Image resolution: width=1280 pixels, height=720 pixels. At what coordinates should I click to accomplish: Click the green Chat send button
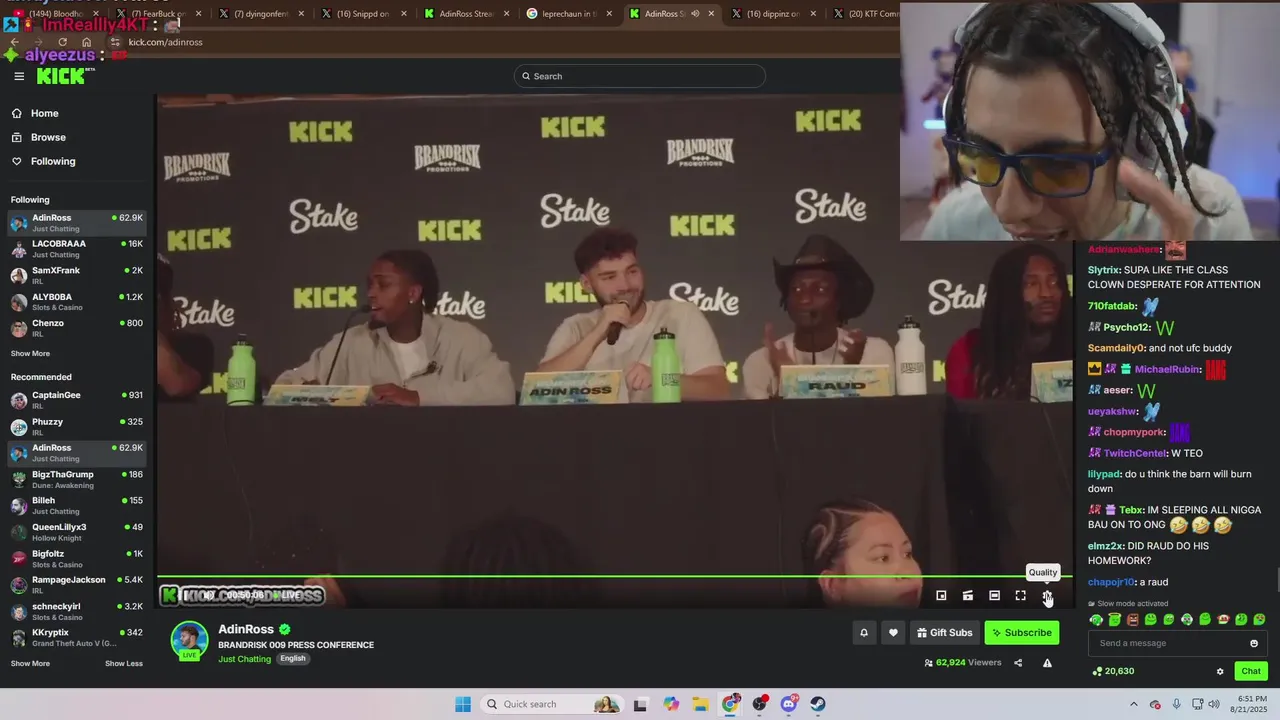coord(1251,671)
